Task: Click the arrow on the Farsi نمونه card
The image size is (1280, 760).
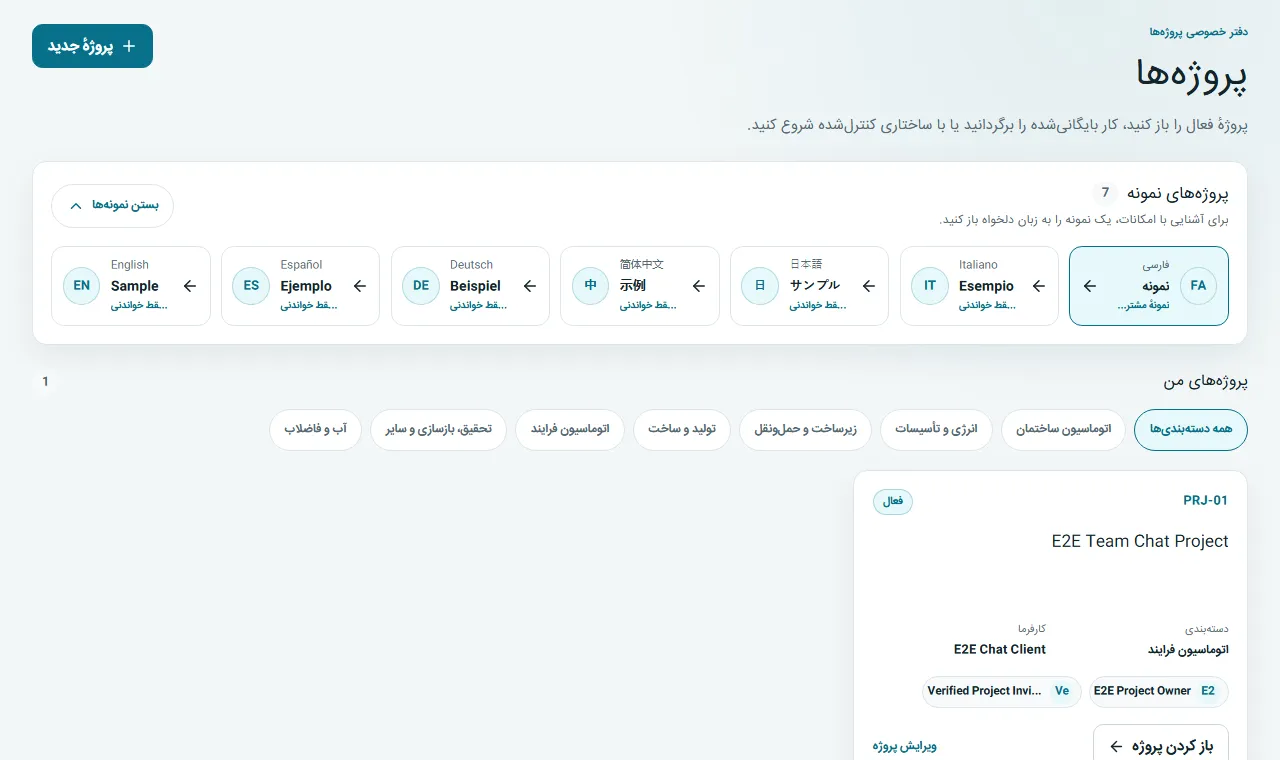Action: point(1090,286)
